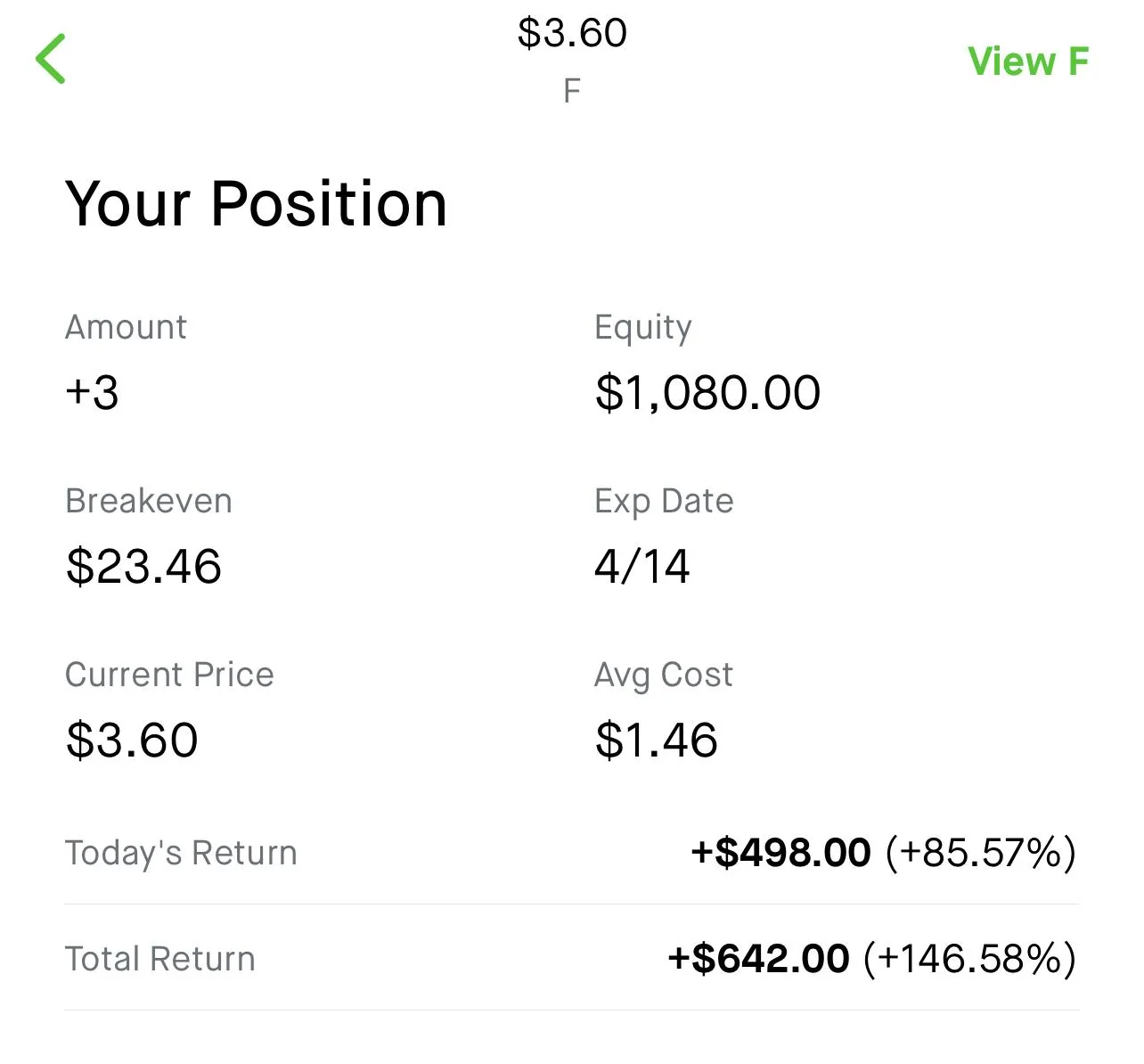Click the Current Price label

[x=169, y=675]
